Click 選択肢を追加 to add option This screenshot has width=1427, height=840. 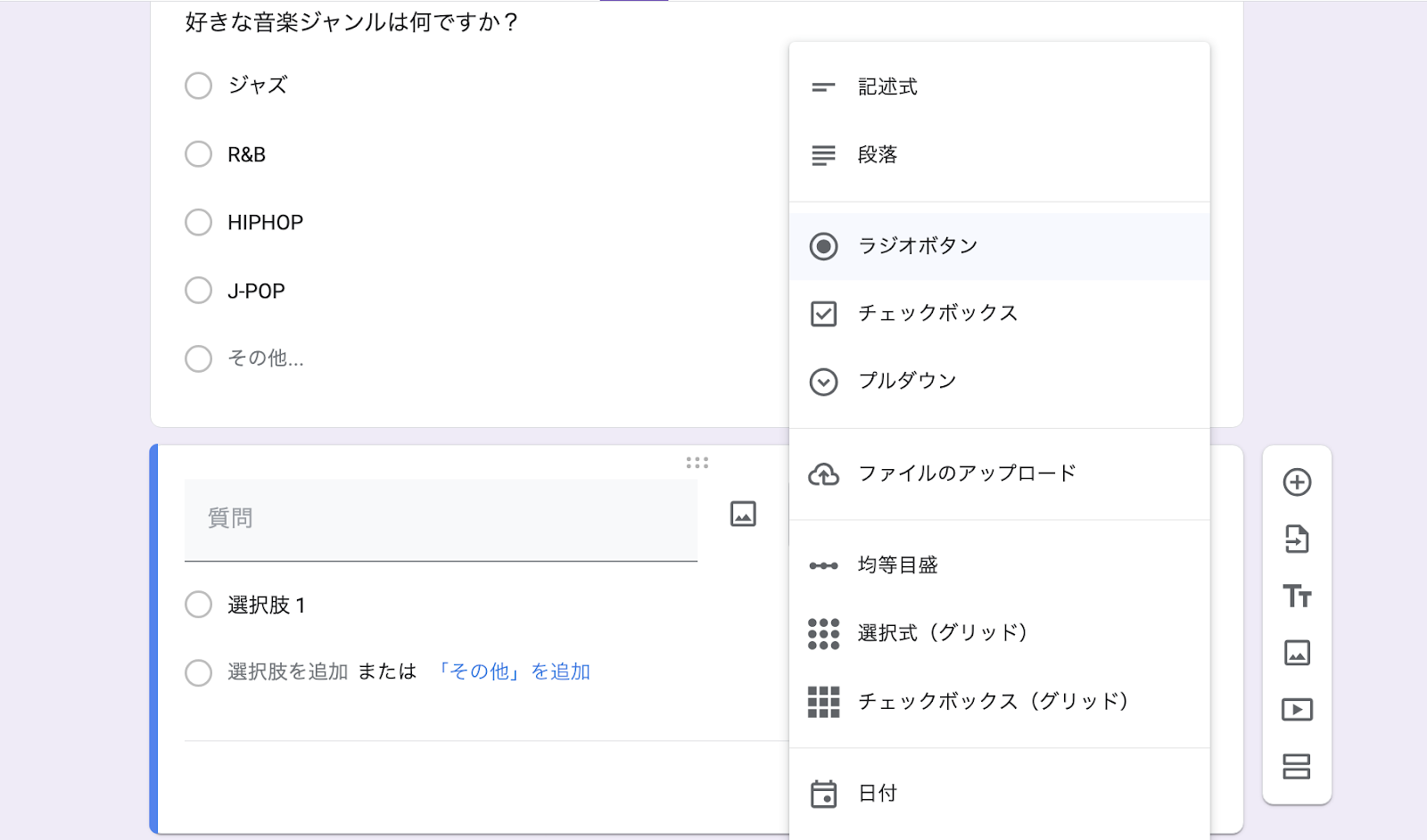pyautogui.click(x=287, y=671)
